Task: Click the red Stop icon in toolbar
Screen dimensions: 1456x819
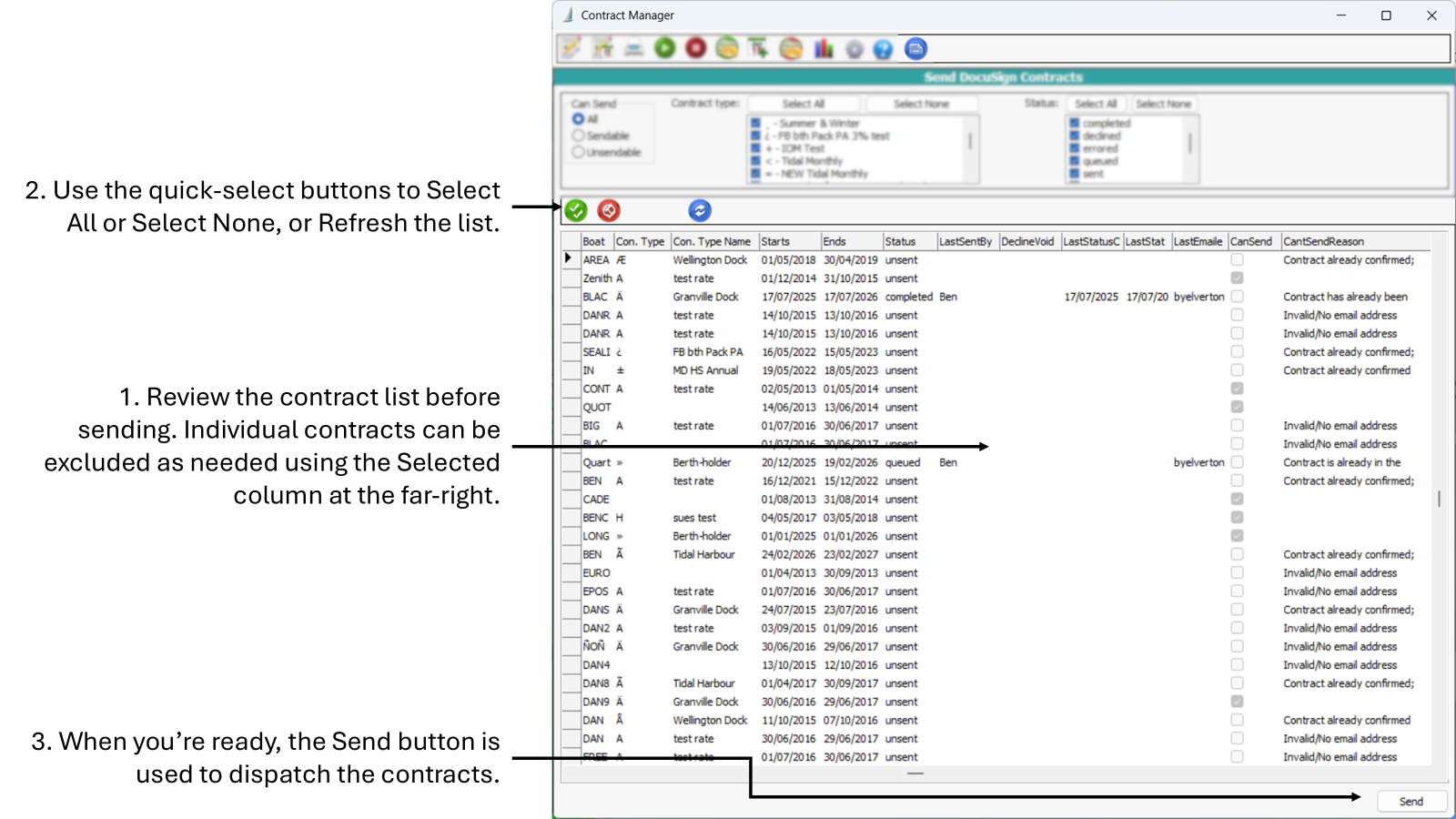Action: tap(693, 48)
